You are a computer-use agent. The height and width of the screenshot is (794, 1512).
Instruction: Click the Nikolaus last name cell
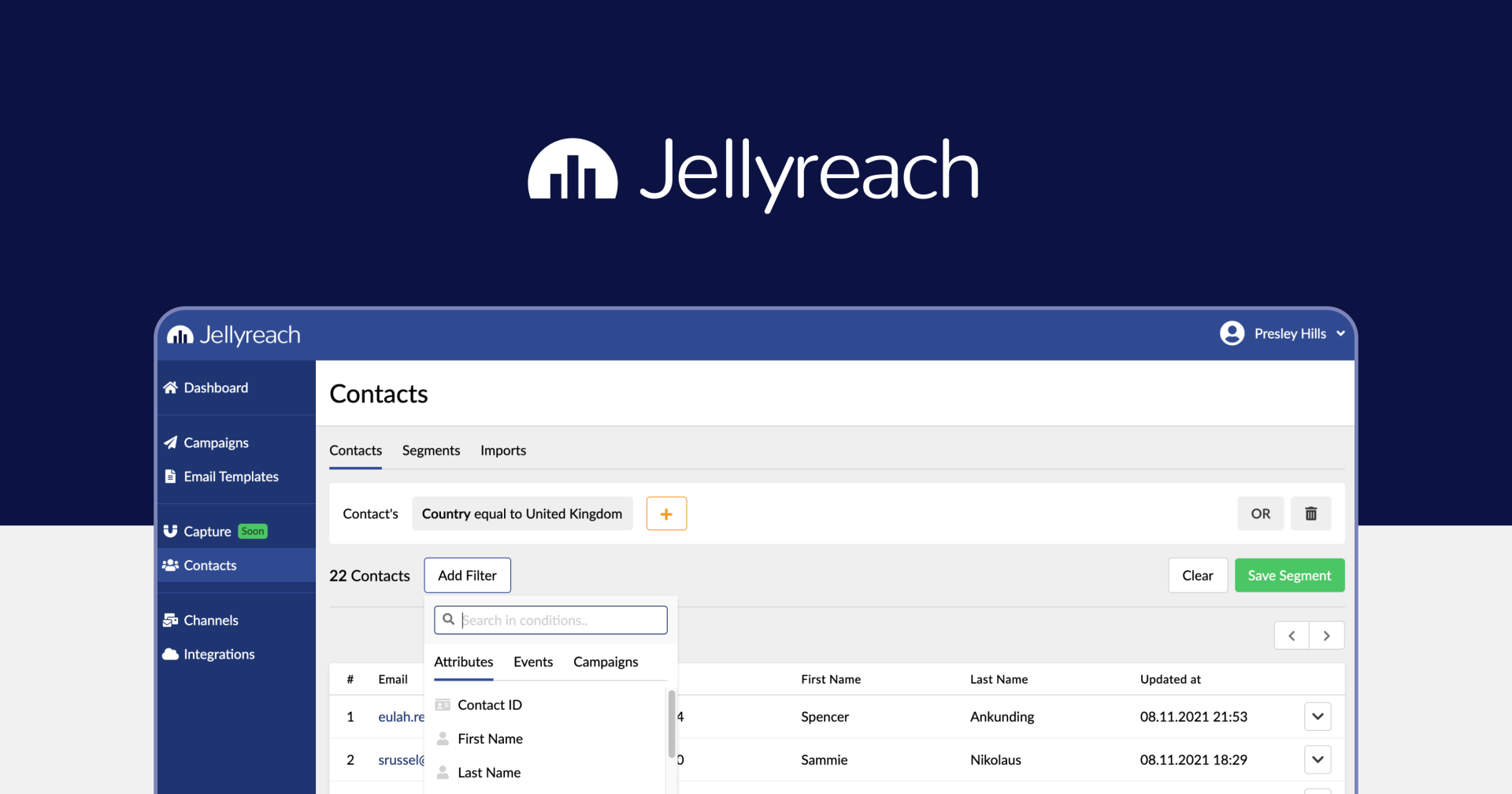995,760
